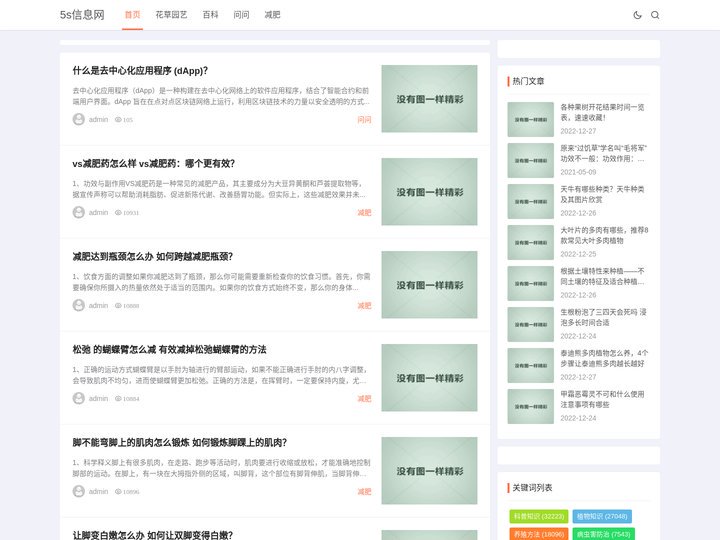Select the blue 植物知识 (27048) keyword tag
The height and width of the screenshot is (540, 720).
pos(602,516)
